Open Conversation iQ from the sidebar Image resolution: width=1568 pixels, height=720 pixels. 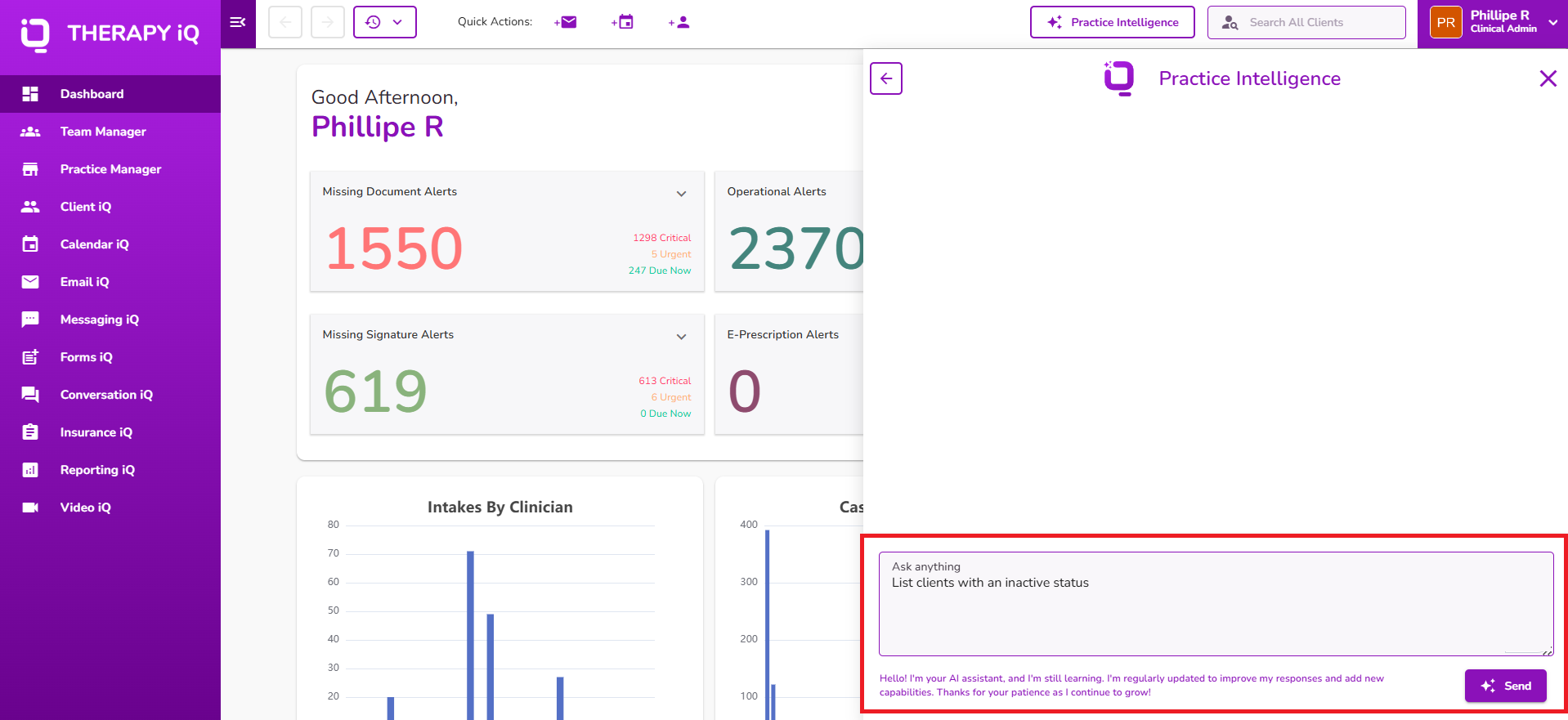pyautogui.click(x=110, y=395)
